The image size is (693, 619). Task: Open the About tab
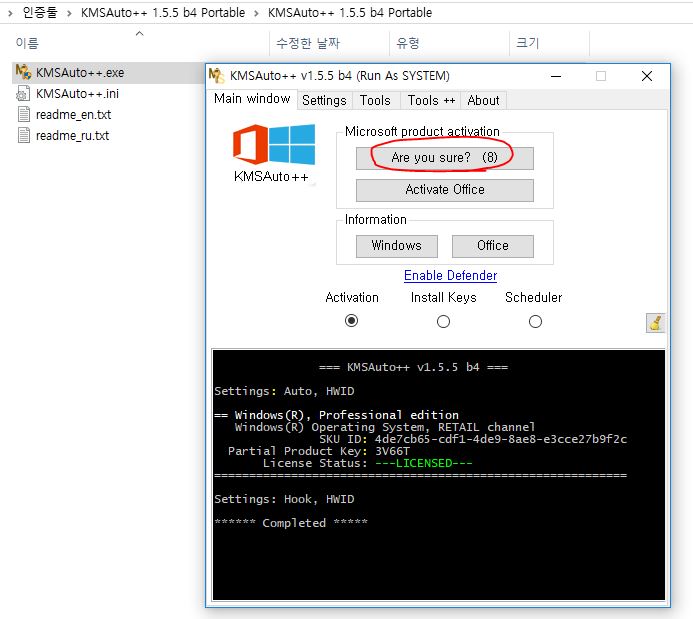point(483,100)
